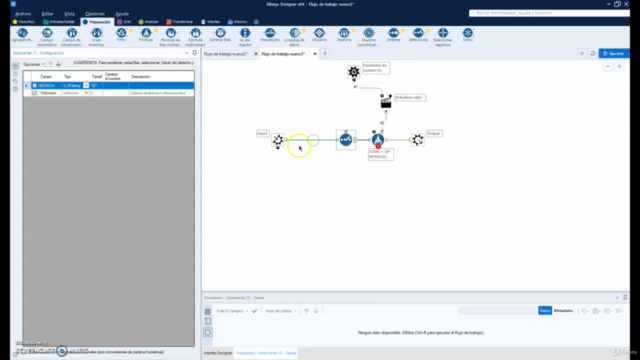The height and width of the screenshot is (360, 640).
Task: Switch to the Transformar tool category
Action: click(180, 22)
